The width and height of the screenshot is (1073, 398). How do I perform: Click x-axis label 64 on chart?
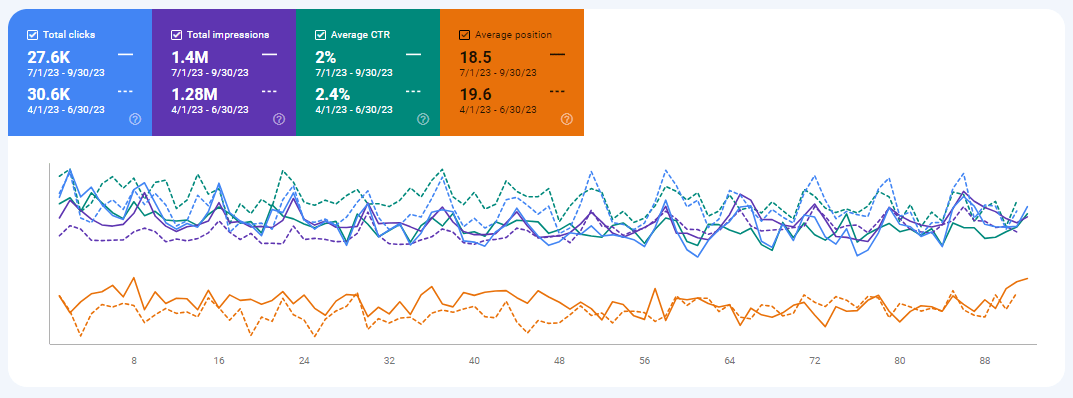[x=729, y=361]
